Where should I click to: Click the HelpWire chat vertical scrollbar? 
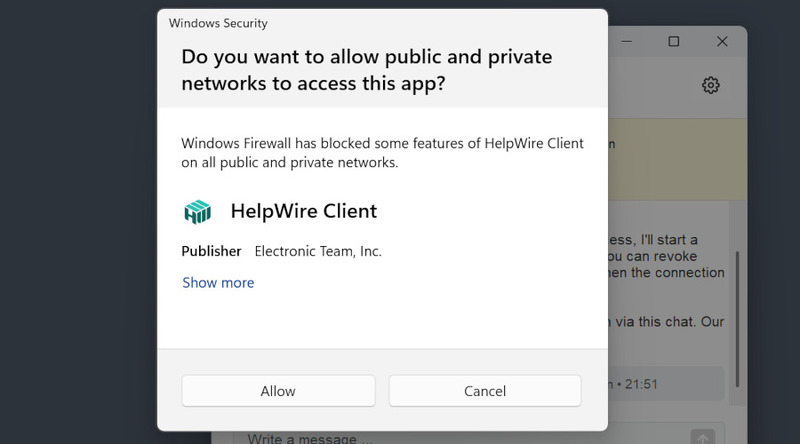pyautogui.click(x=737, y=319)
